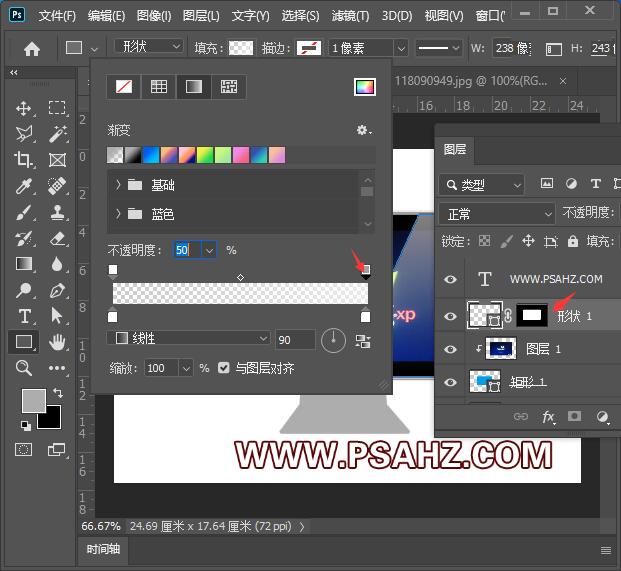Change screen mode icon

pyautogui.click(x=56, y=449)
